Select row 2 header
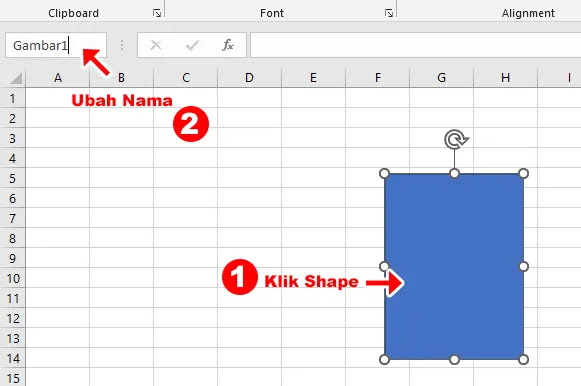 pyautogui.click(x=13, y=118)
